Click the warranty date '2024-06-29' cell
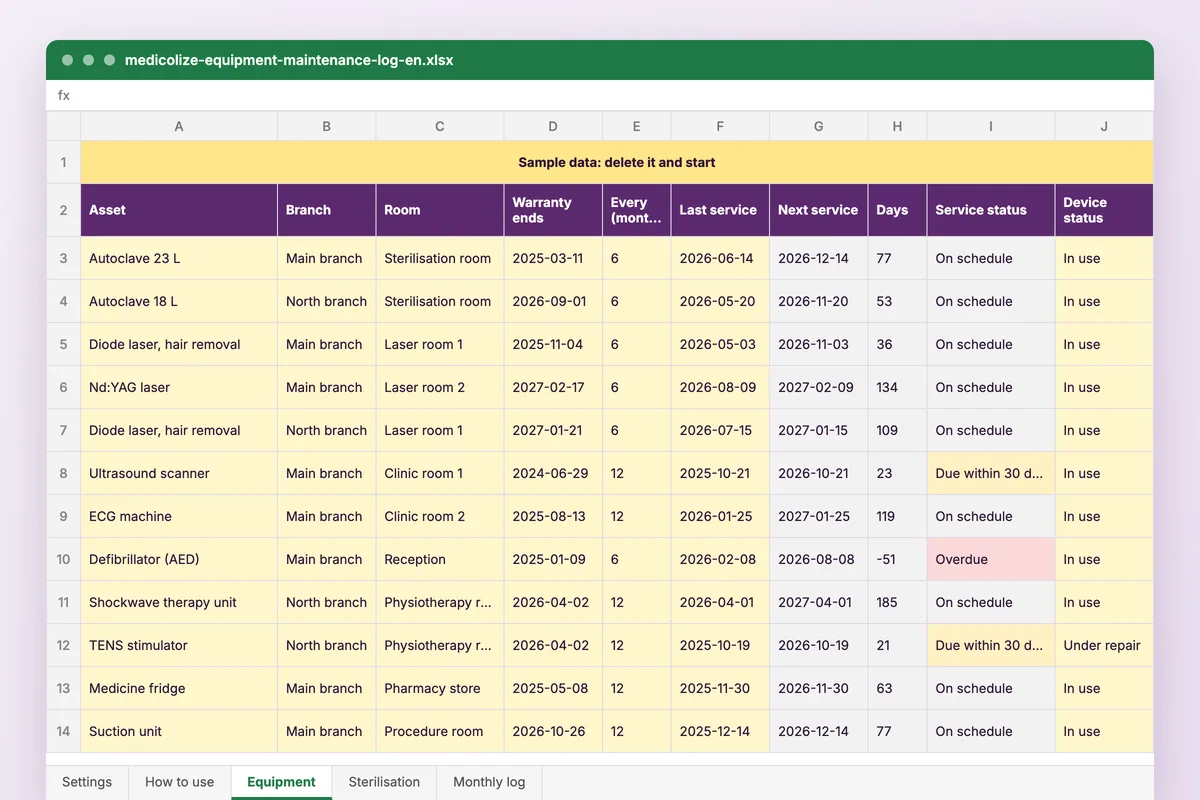Screen dimensions: 1200x800 (x=553, y=473)
